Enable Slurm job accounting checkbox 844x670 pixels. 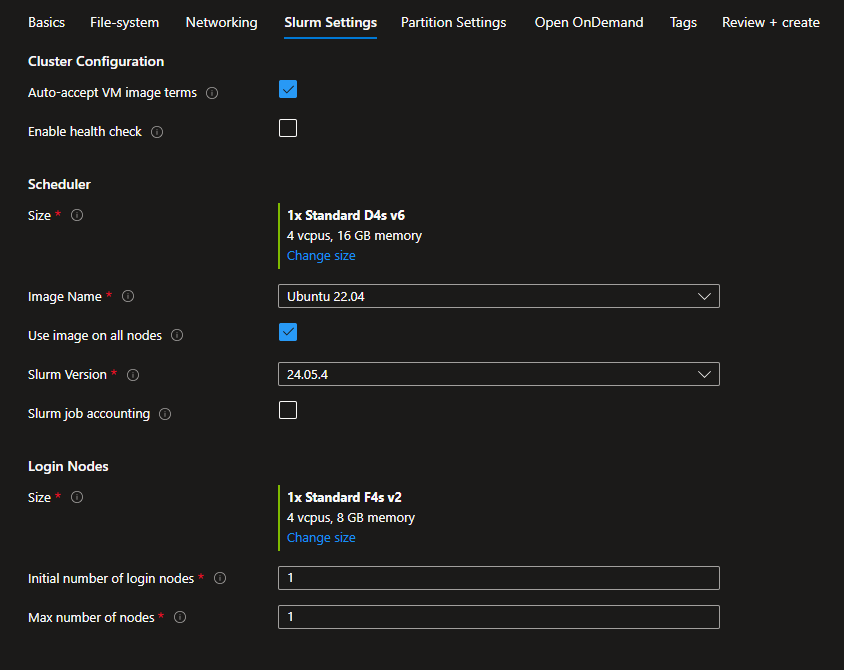tap(288, 410)
